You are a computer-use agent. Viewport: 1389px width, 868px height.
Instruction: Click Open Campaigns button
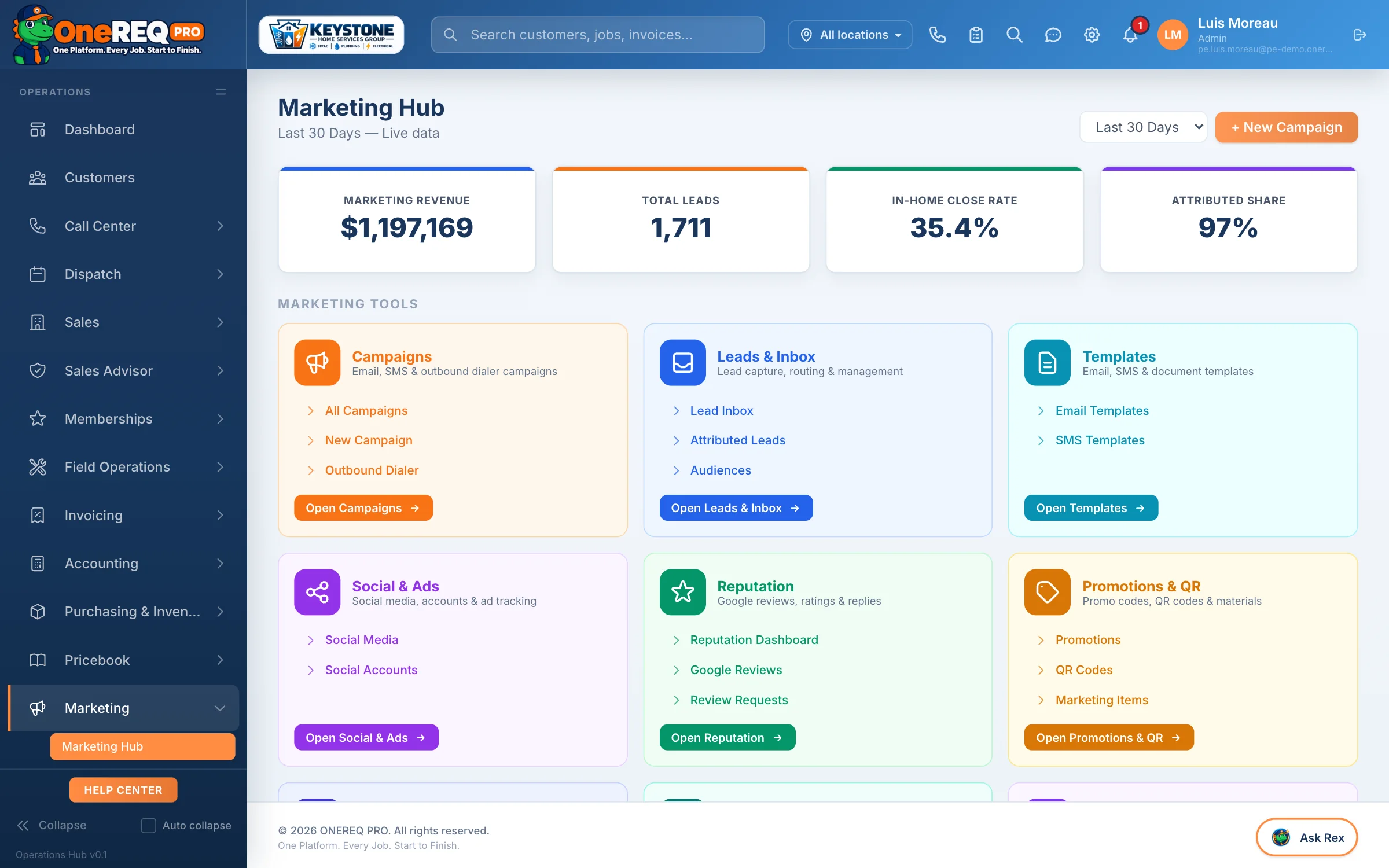pos(363,508)
